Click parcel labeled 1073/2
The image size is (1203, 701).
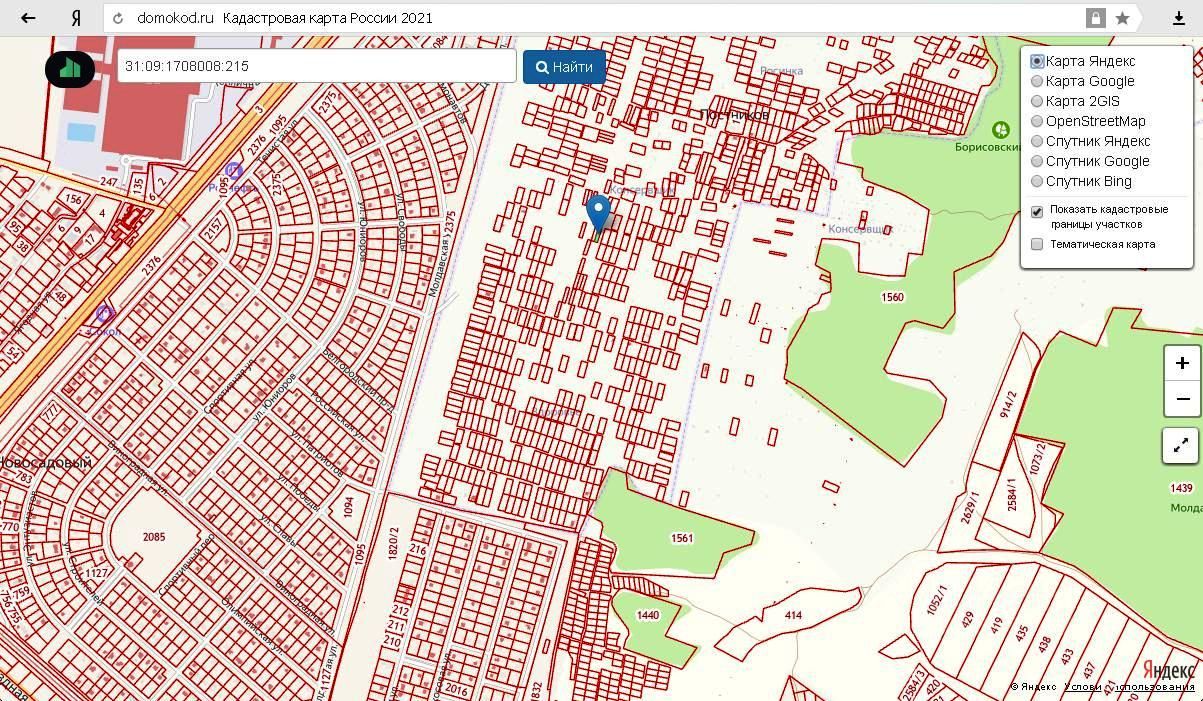click(x=1037, y=457)
